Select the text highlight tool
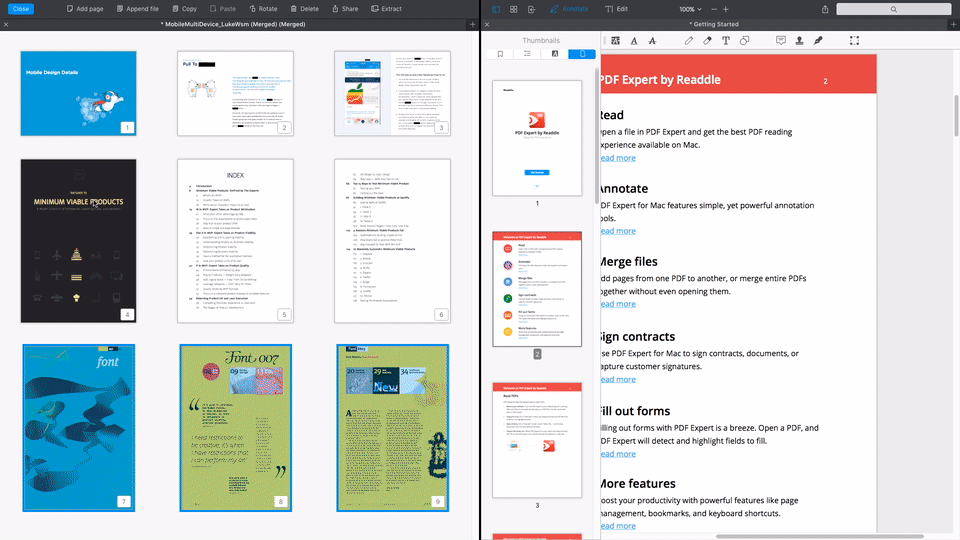This screenshot has height=540, width=960. 615,40
